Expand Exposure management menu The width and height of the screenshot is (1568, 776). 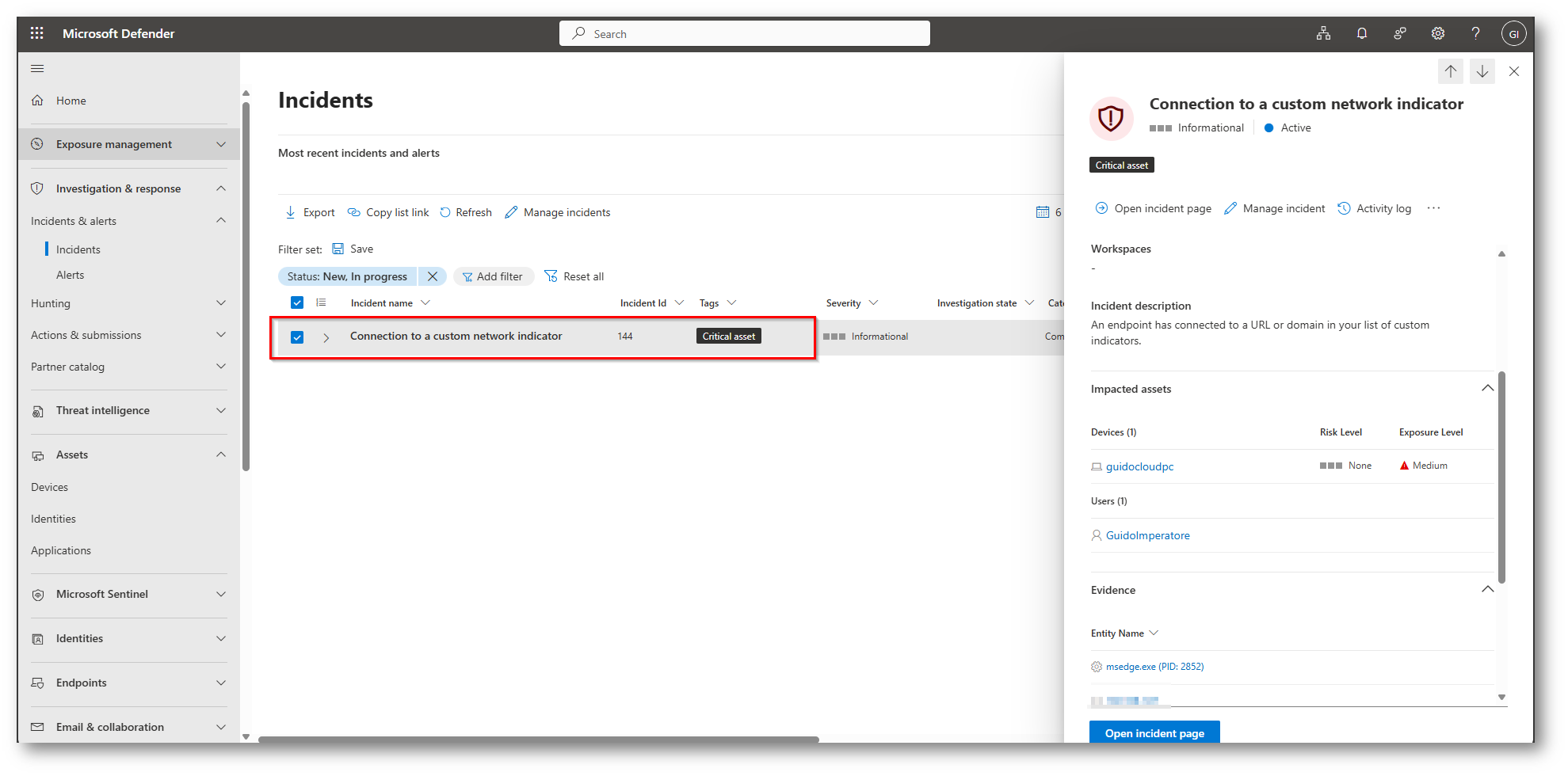coord(128,144)
